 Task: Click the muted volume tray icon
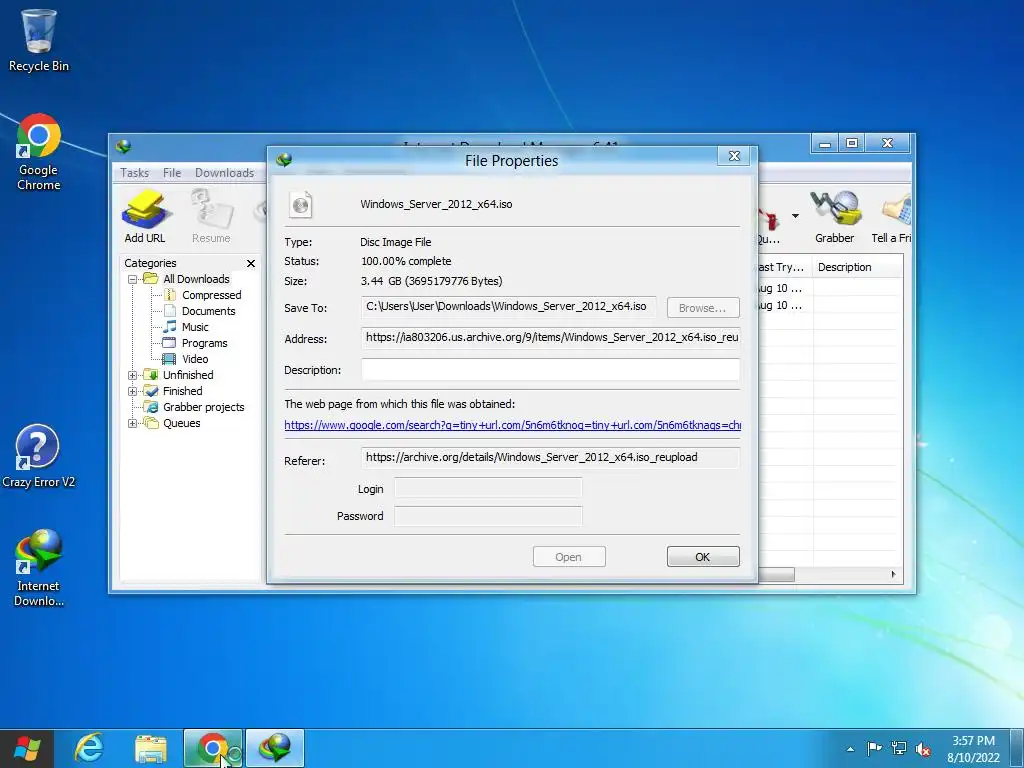click(x=923, y=749)
